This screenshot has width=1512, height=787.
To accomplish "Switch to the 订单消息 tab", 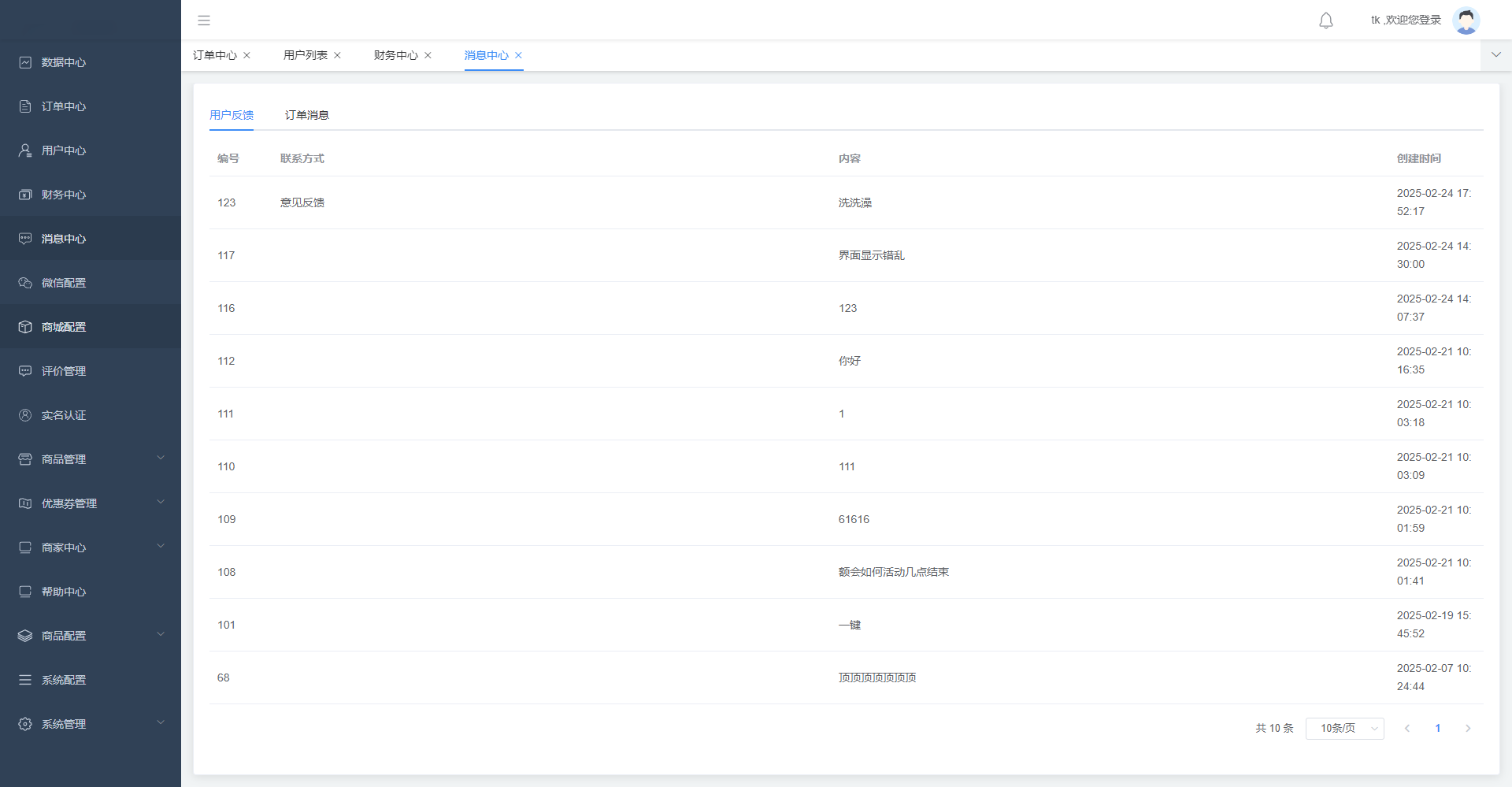I will coord(306,115).
